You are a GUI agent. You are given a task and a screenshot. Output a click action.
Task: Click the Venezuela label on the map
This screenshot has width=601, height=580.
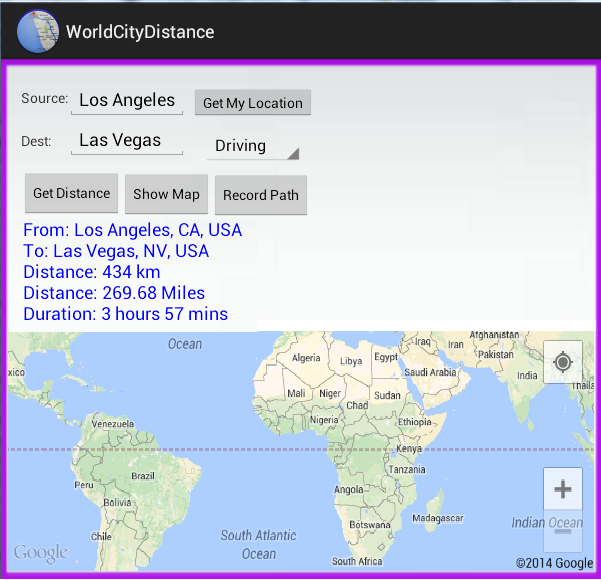tap(113, 424)
